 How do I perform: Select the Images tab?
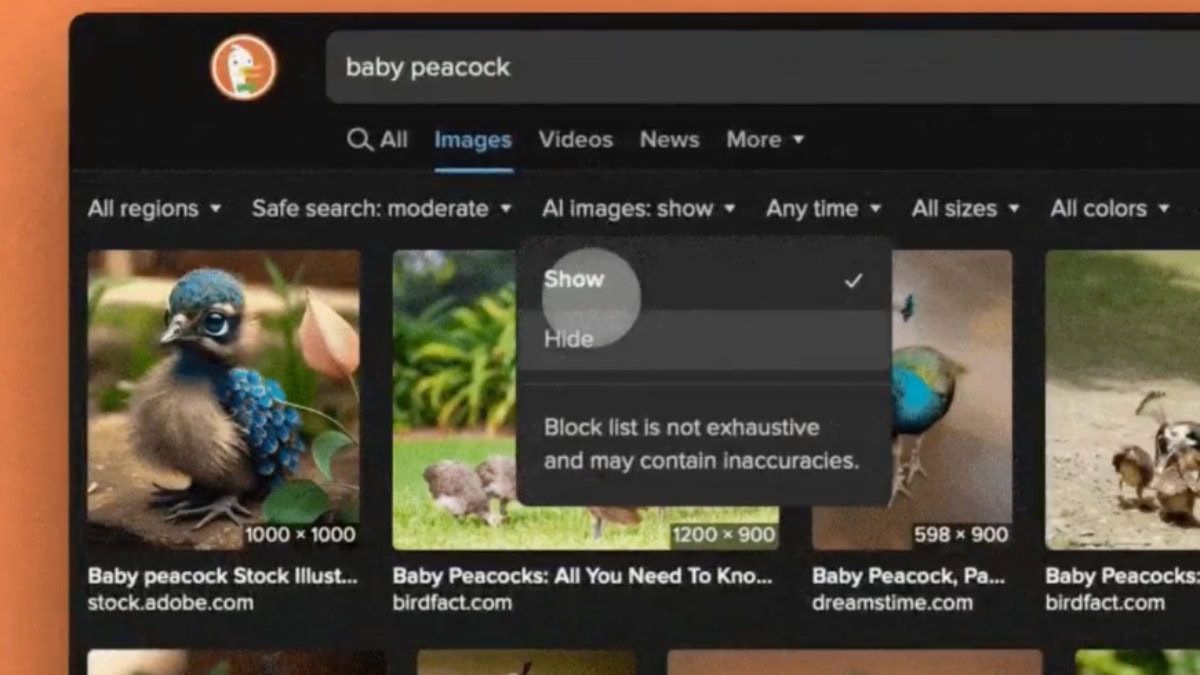473,140
